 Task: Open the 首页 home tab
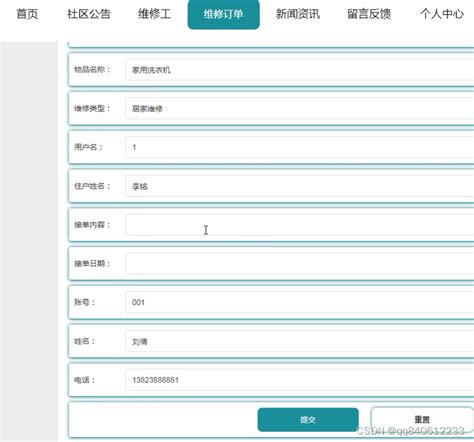point(27,14)
